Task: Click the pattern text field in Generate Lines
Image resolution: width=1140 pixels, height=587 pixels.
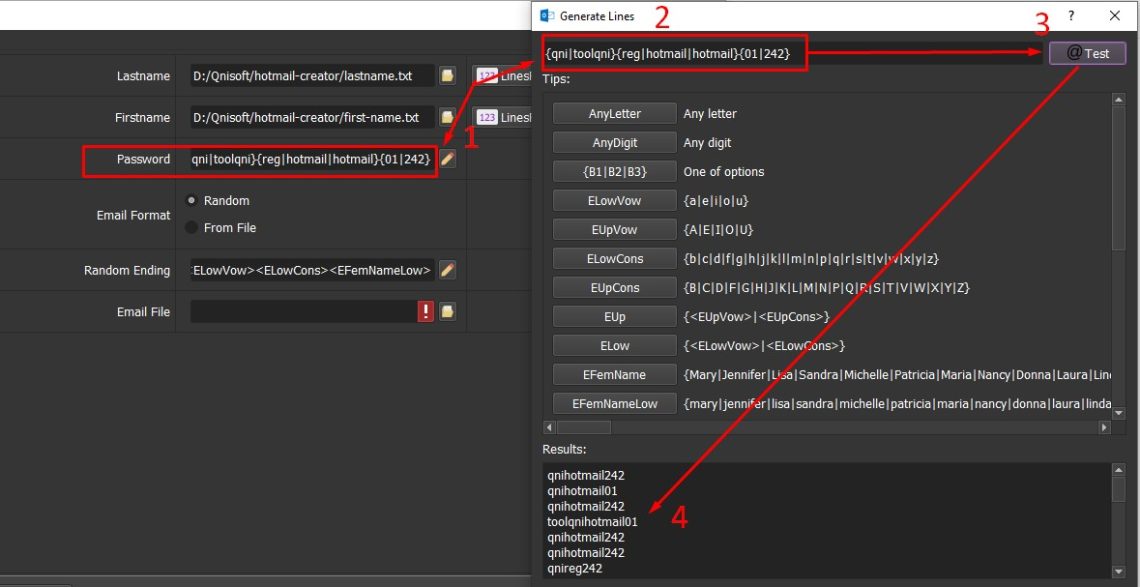Action: [790, 54]
